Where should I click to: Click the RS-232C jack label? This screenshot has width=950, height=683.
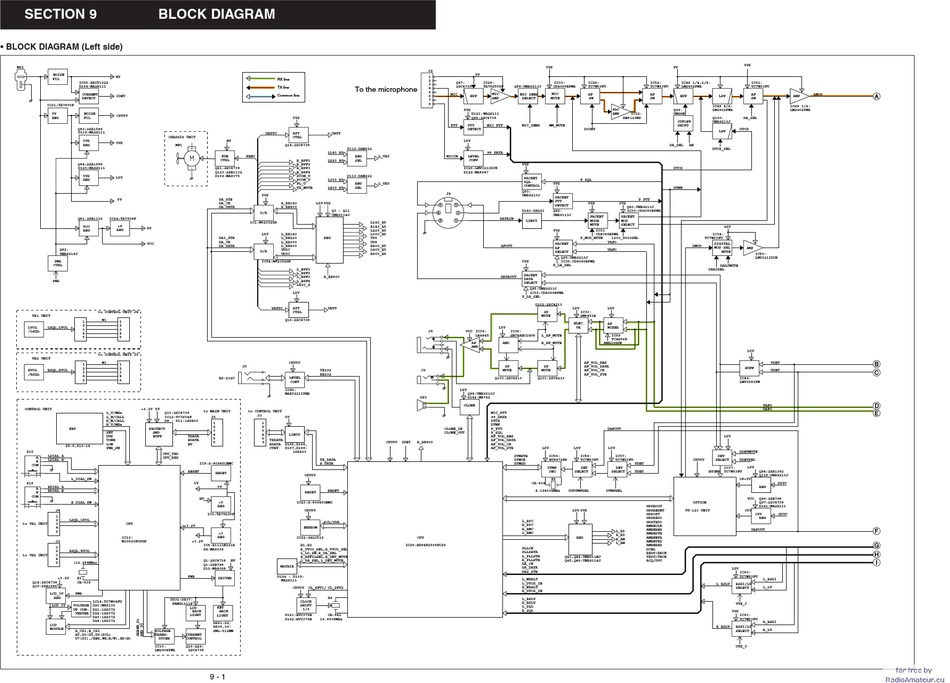pyautogui.click(x=226, y=379)
